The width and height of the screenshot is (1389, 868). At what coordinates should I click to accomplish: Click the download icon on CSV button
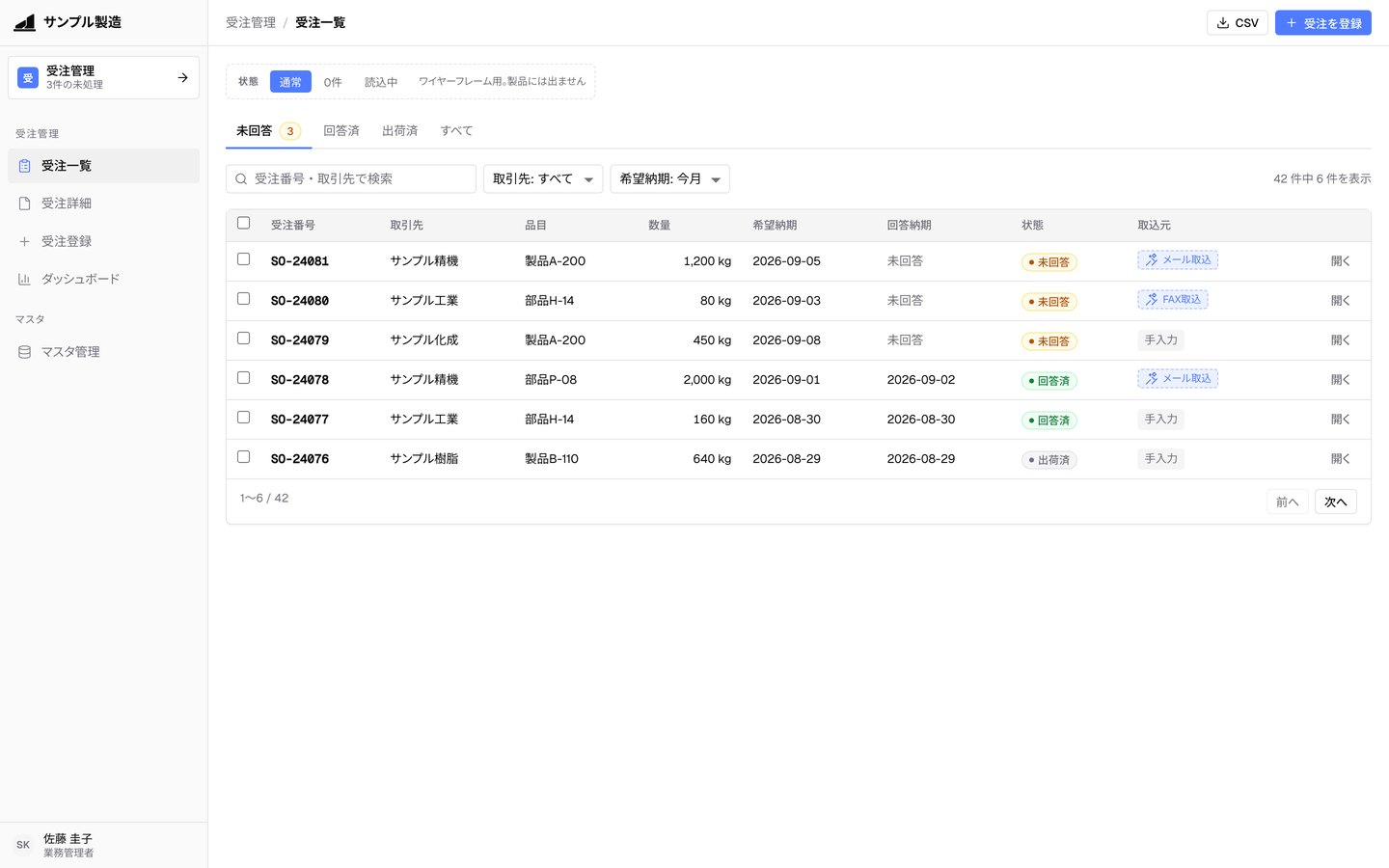click(x=1223, y=23)
